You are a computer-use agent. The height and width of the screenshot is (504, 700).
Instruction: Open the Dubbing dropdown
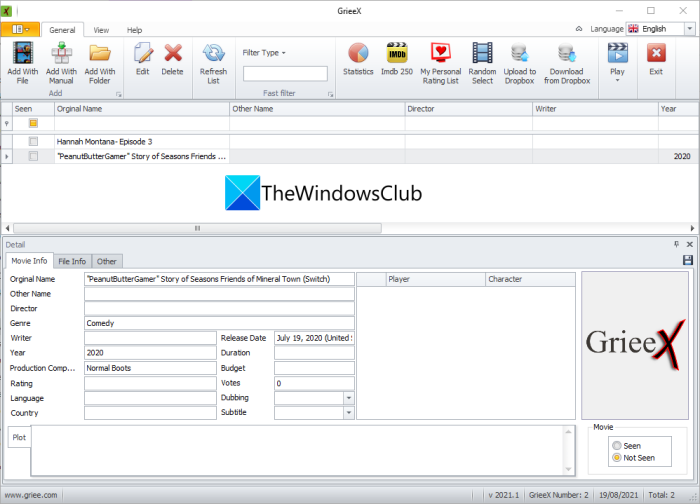[349, 398]
